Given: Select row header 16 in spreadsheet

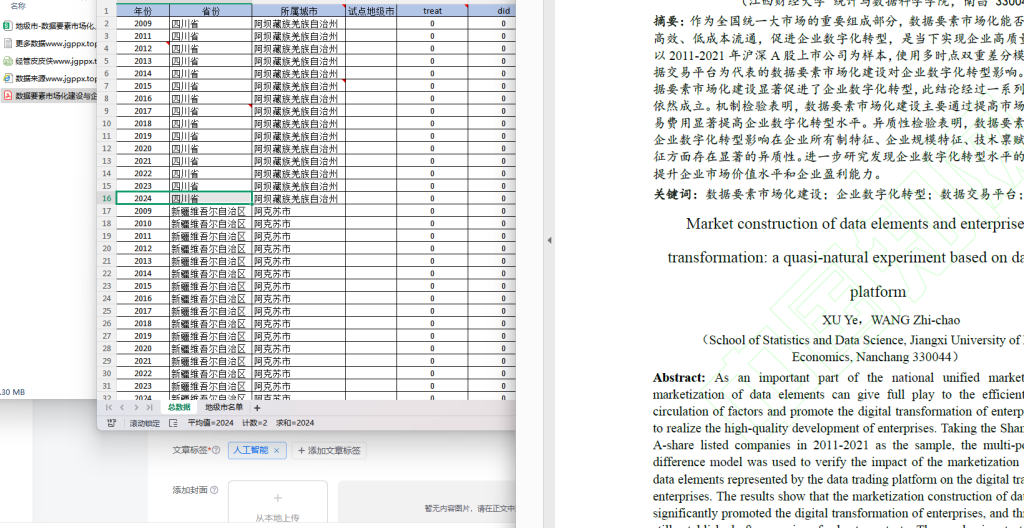Looking at the screenshot, I should tap(106, 198).
